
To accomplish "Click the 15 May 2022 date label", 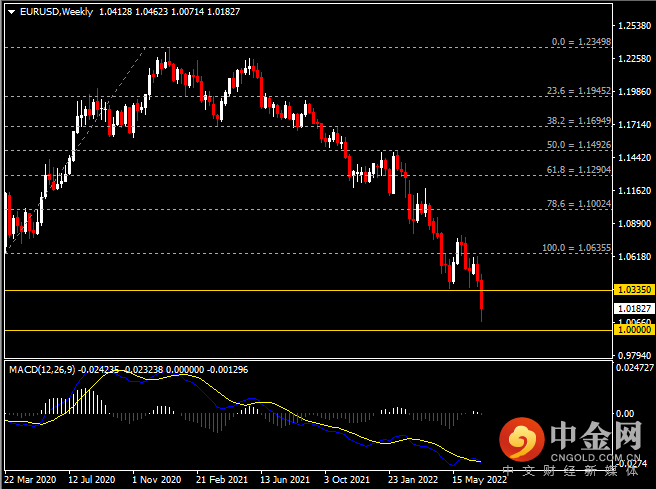I will [x=479, y=480].
